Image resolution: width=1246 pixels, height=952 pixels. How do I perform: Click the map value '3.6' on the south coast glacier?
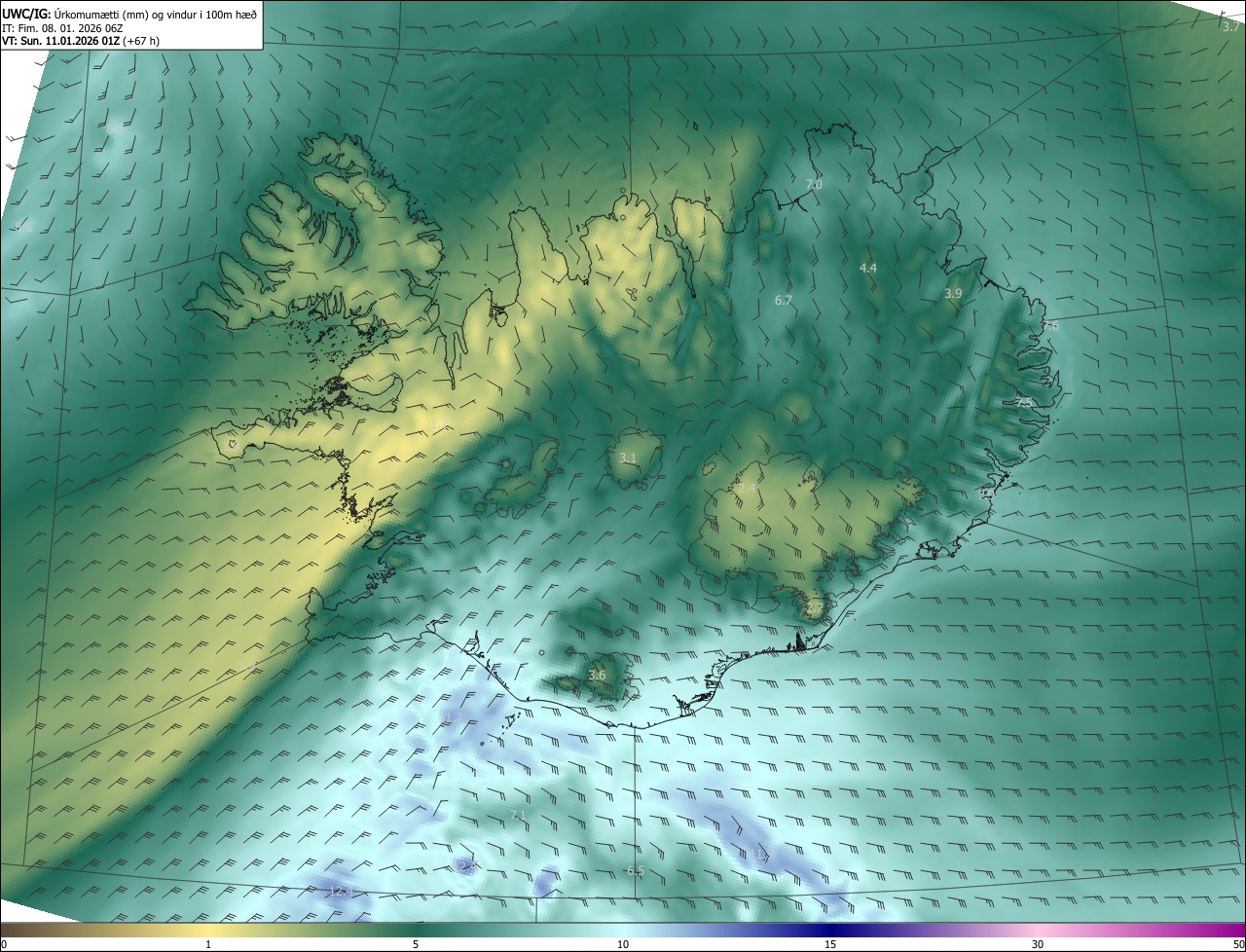pyautogui.click(x=597, y=675)
